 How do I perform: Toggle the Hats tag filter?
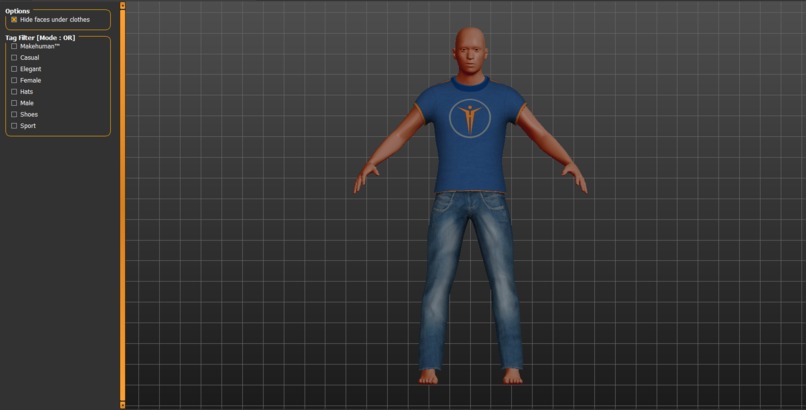14,91
